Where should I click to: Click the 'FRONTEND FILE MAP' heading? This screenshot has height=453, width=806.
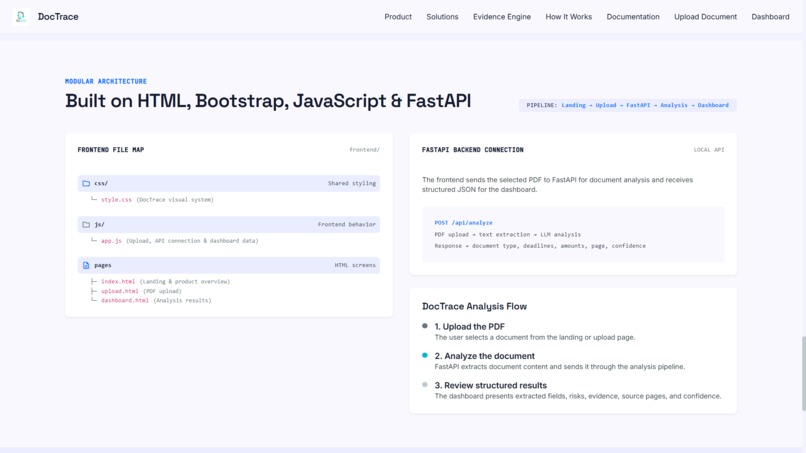tap(111, 150)
